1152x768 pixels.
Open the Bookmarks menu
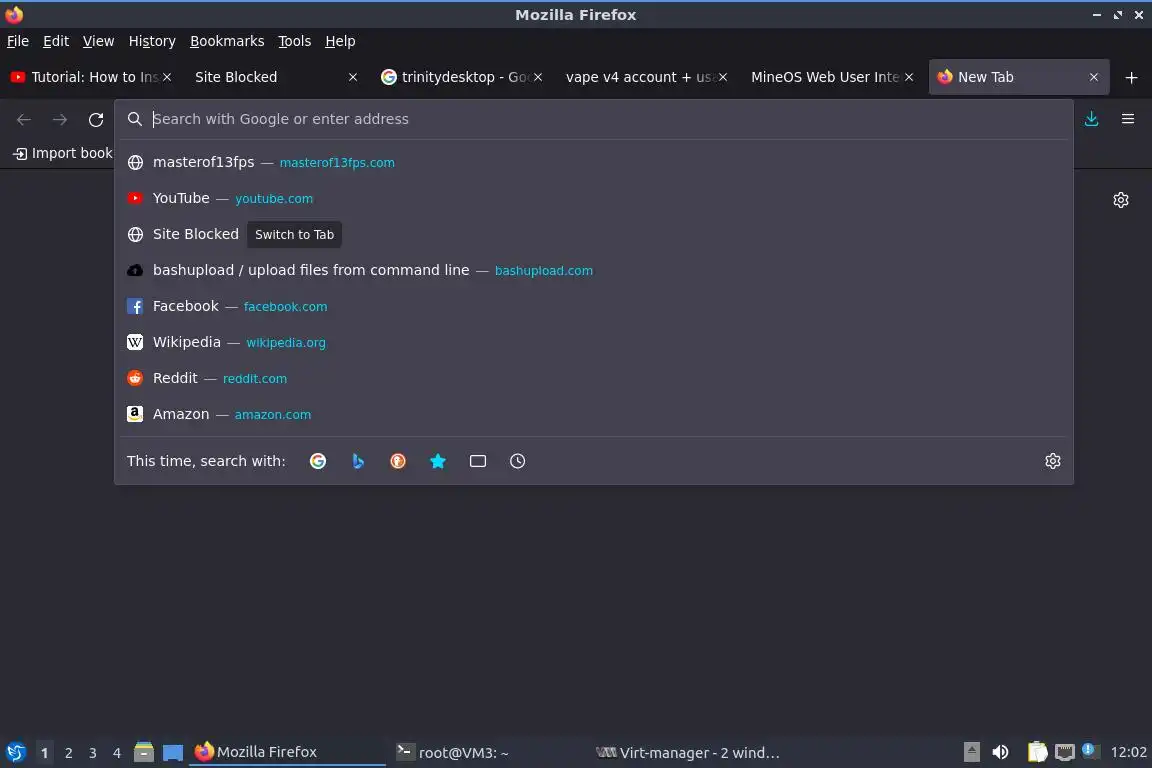click(x=227, y=41)
